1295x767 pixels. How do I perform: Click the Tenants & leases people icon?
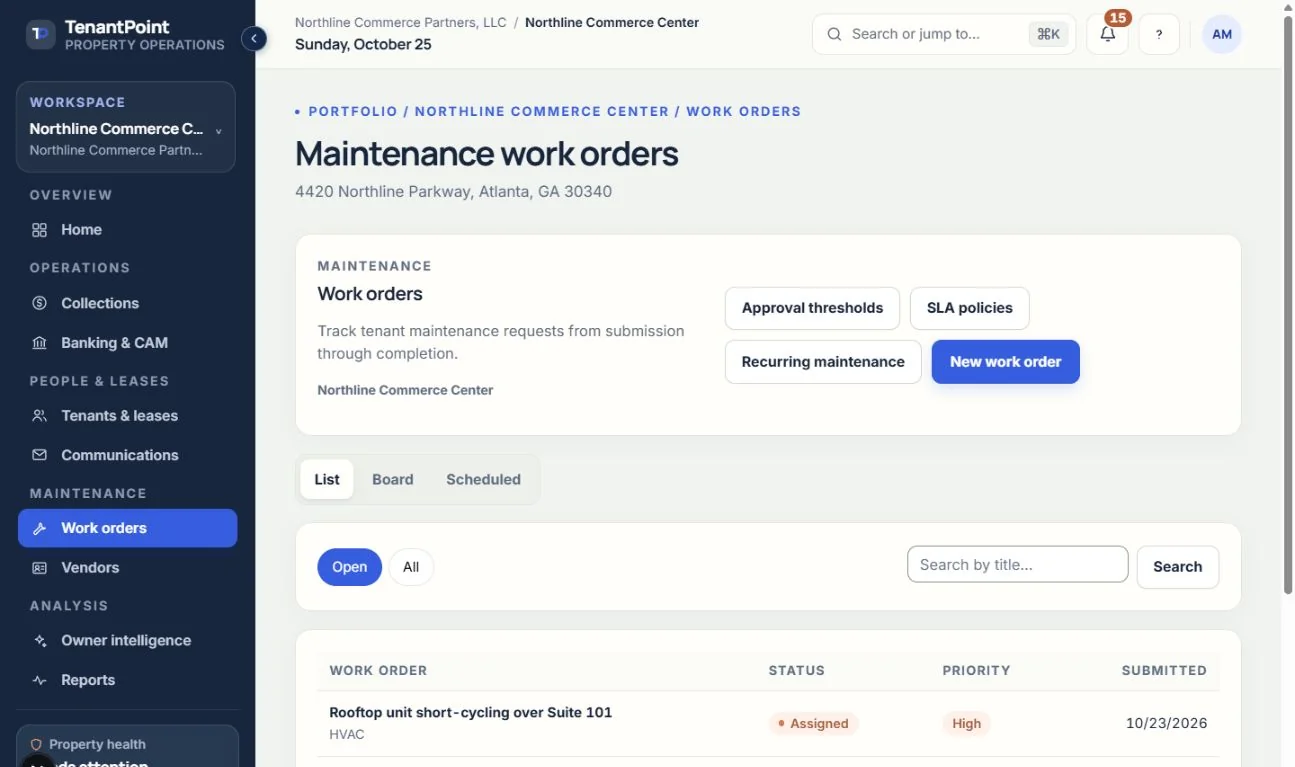coord(40,416)
